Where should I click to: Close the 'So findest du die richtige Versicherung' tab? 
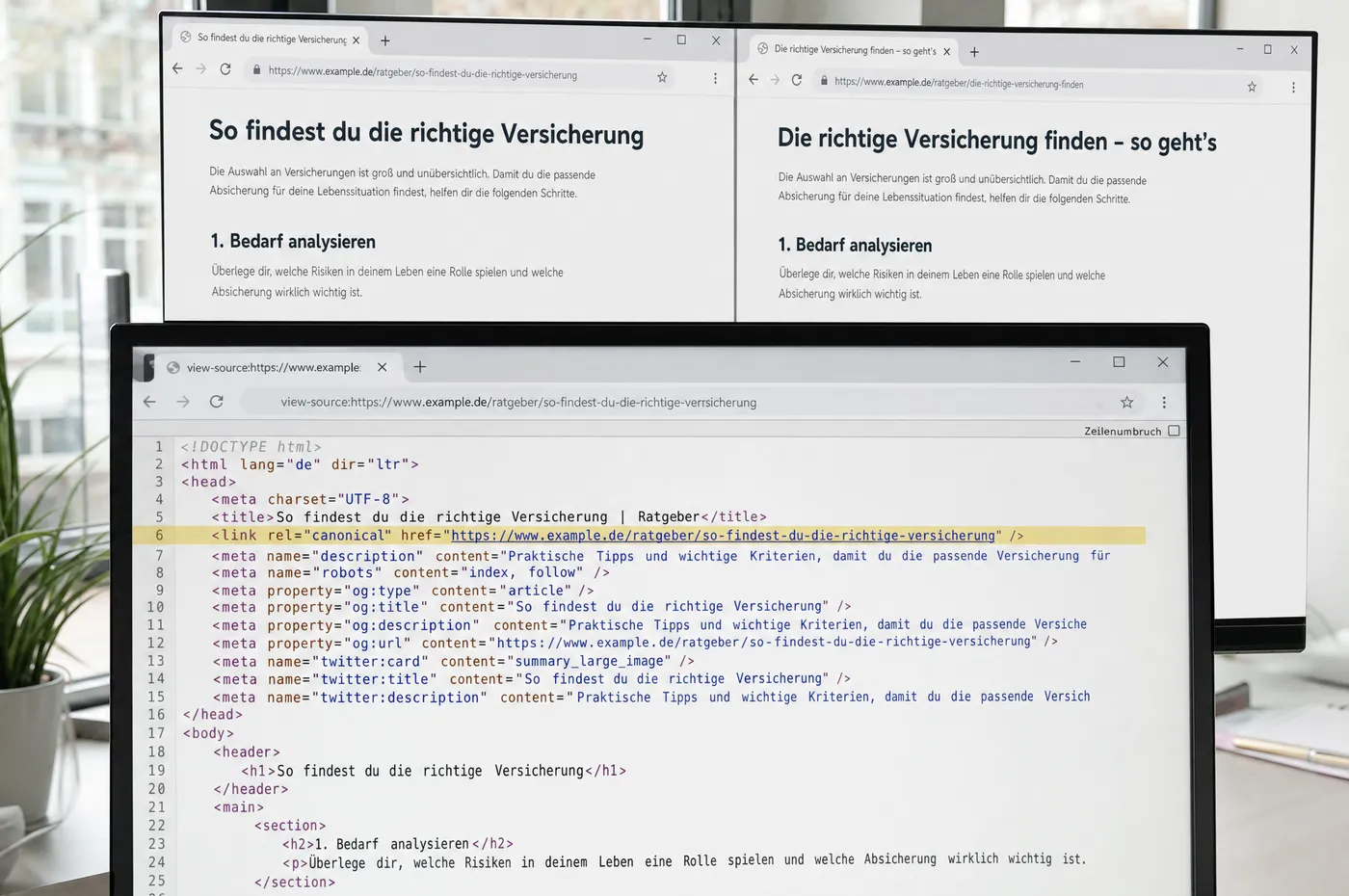[357, 40]
